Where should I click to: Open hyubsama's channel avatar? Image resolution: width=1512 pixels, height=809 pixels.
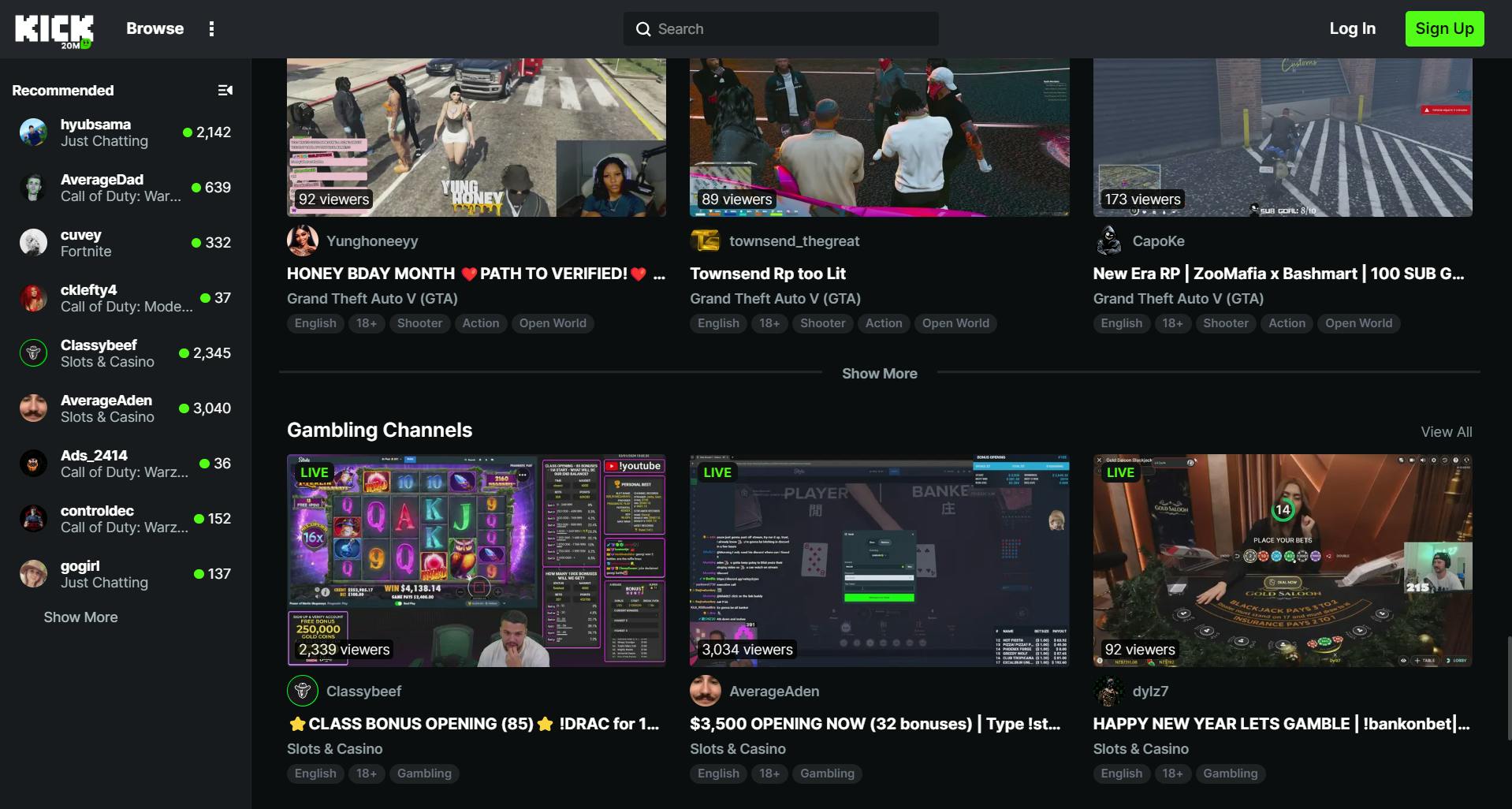tap(33, 132)
